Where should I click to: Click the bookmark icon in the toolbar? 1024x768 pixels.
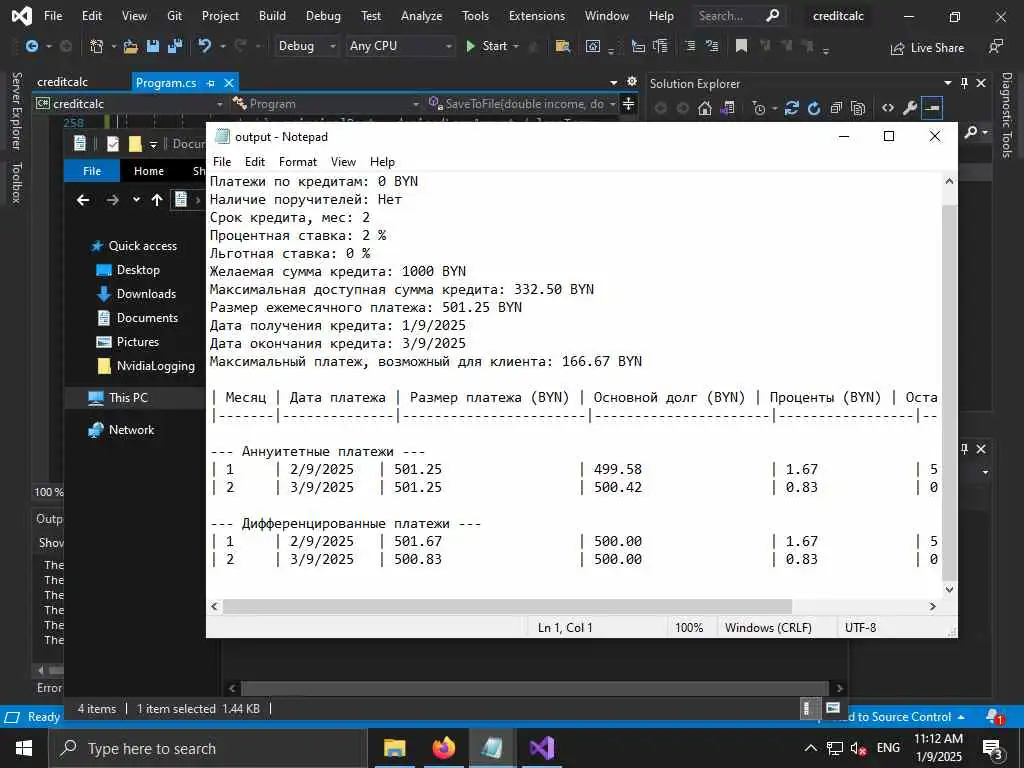tap(741, 46)
